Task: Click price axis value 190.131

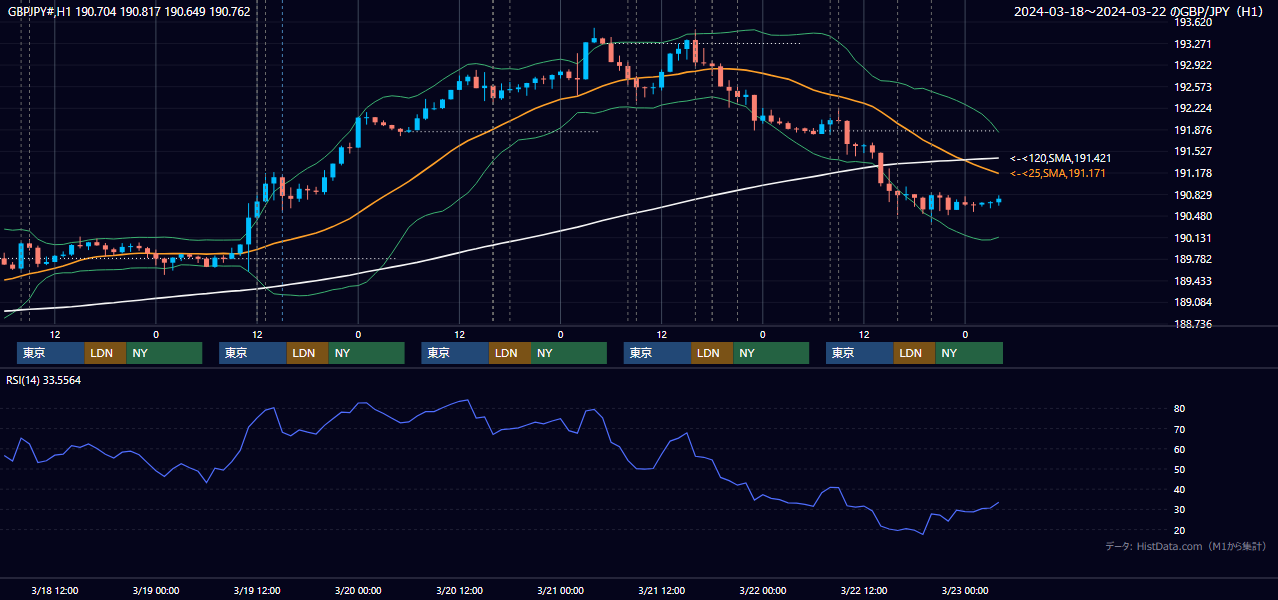Action: pos(1192,238)
